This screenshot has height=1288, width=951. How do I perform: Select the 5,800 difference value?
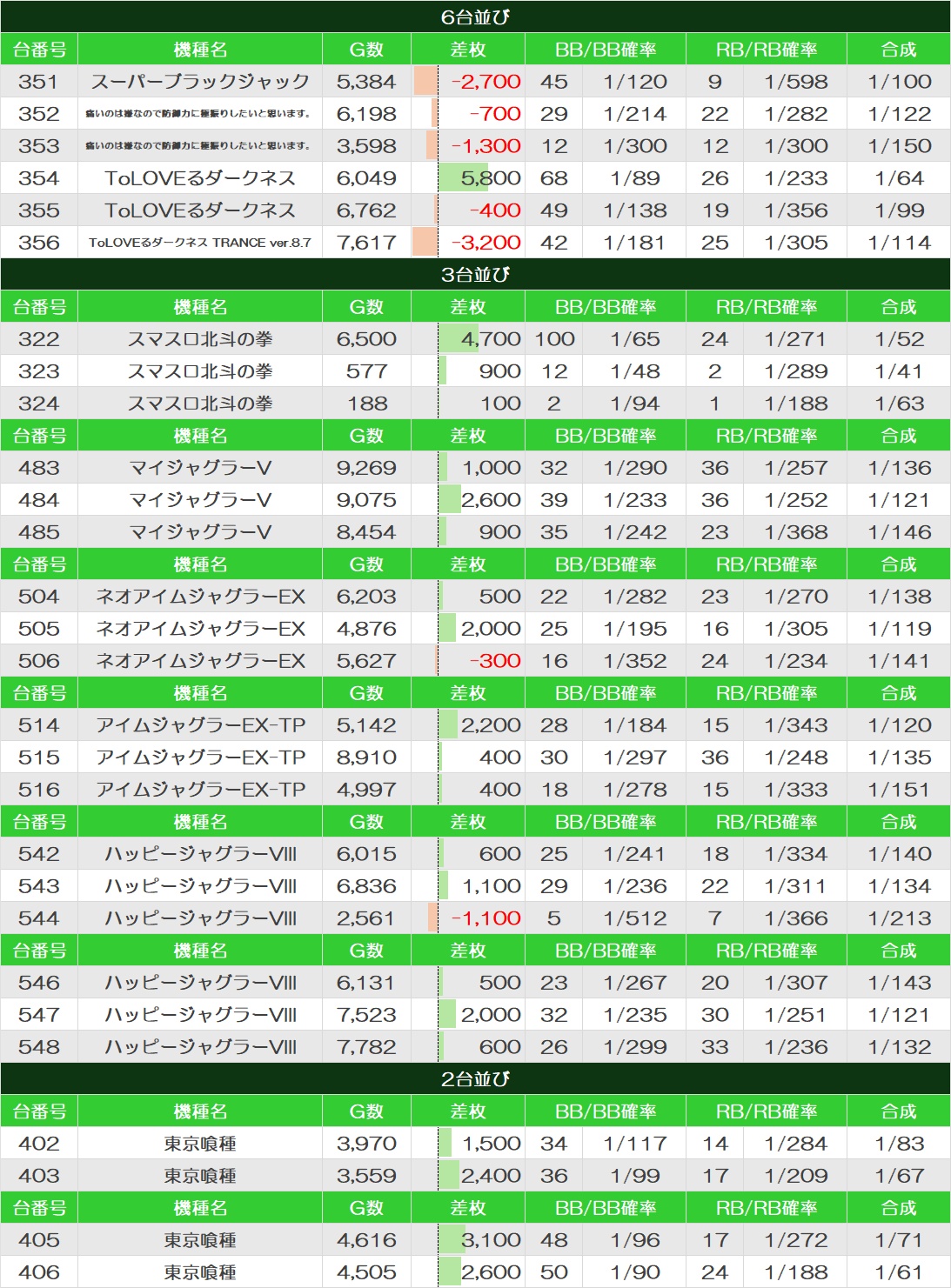click(x=491, y=177)
